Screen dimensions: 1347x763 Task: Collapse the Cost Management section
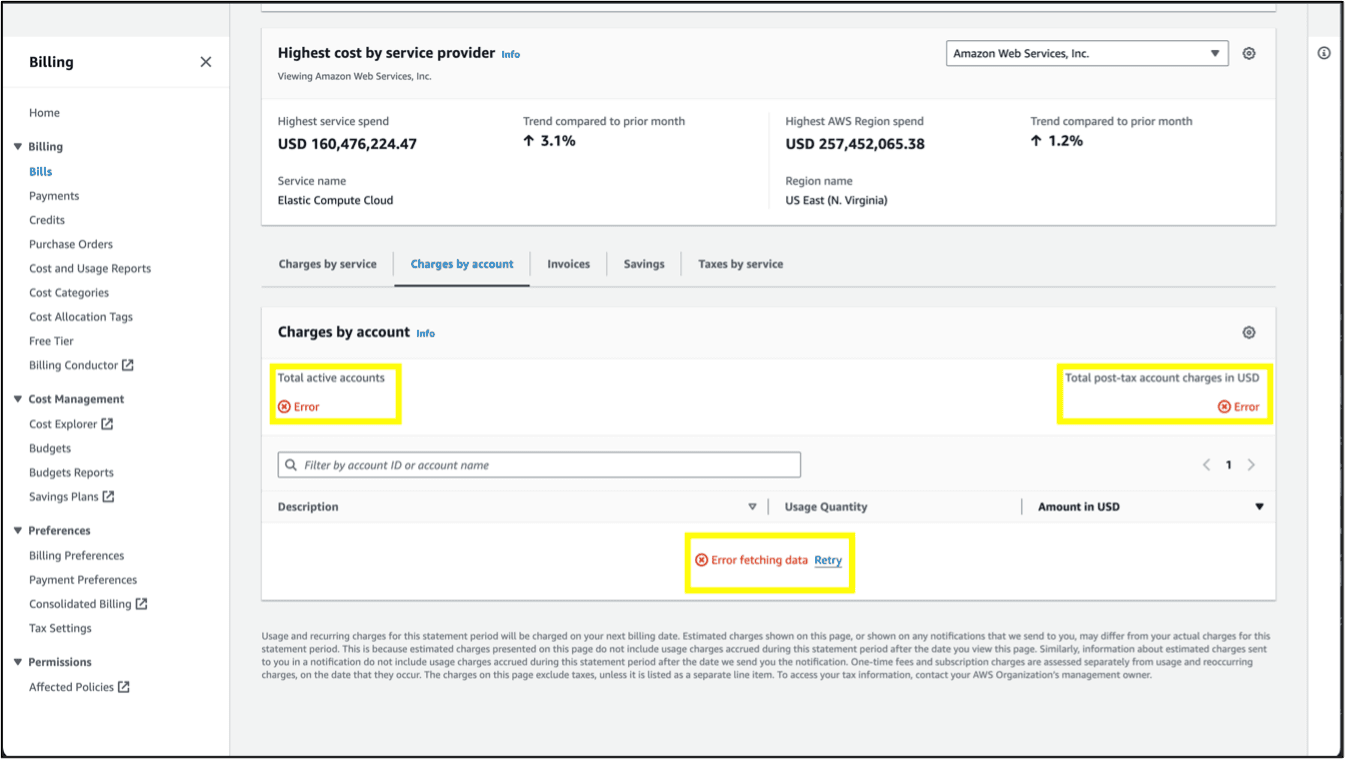pyautogui.click(x=18, y=399)
